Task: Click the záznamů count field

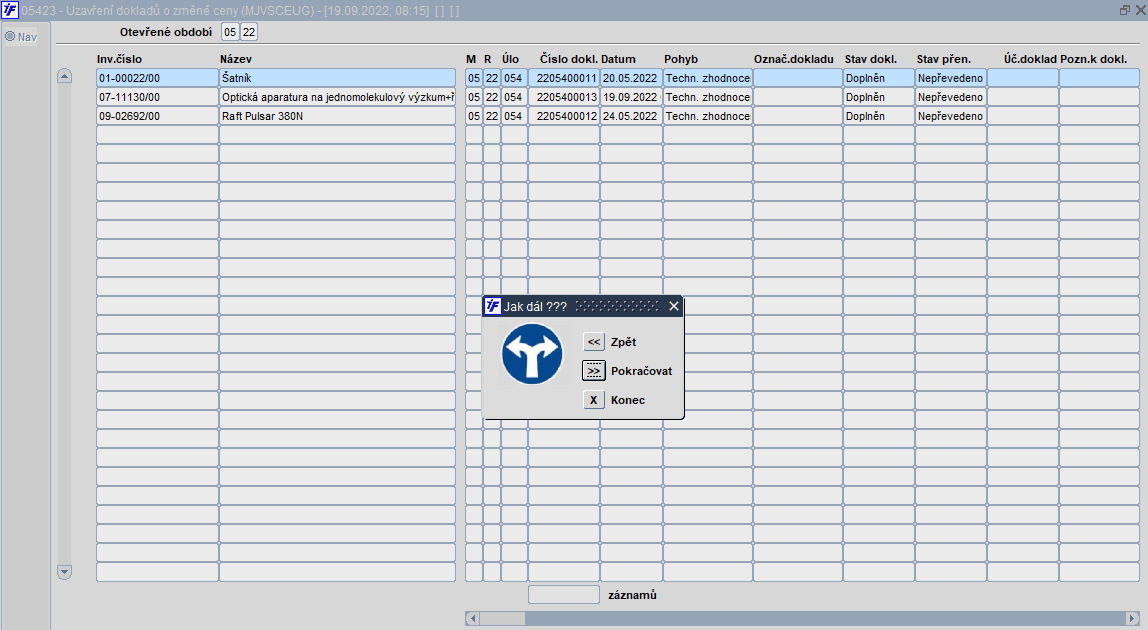Action: point(564,595)
